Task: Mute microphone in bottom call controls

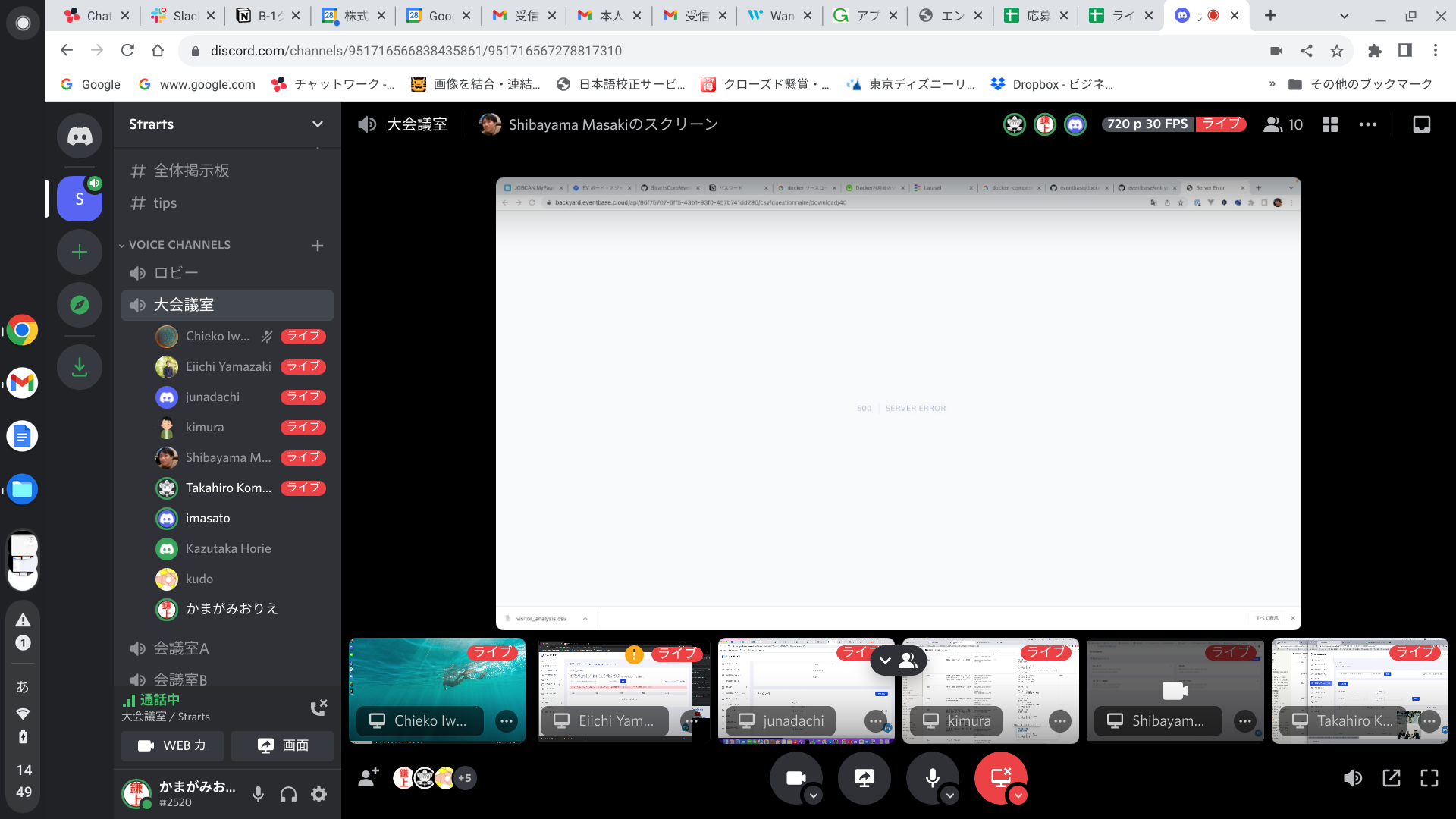Action: (x=932, y=778)
